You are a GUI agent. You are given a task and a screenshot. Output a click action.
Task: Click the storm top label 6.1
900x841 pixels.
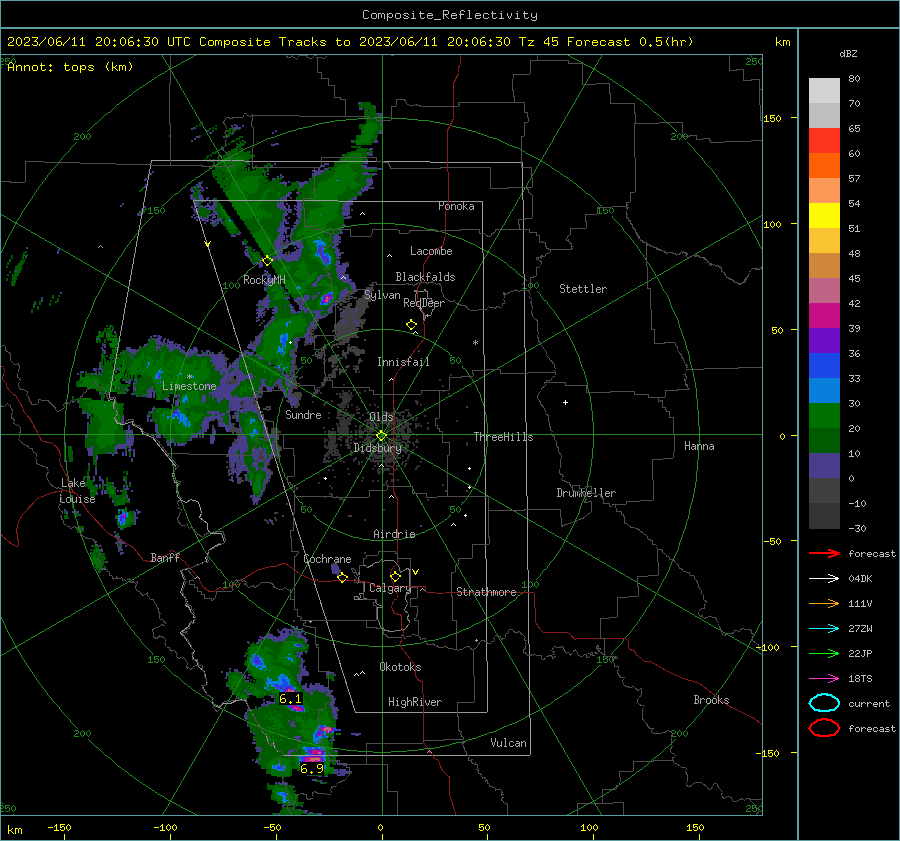[x=290, y=699]
